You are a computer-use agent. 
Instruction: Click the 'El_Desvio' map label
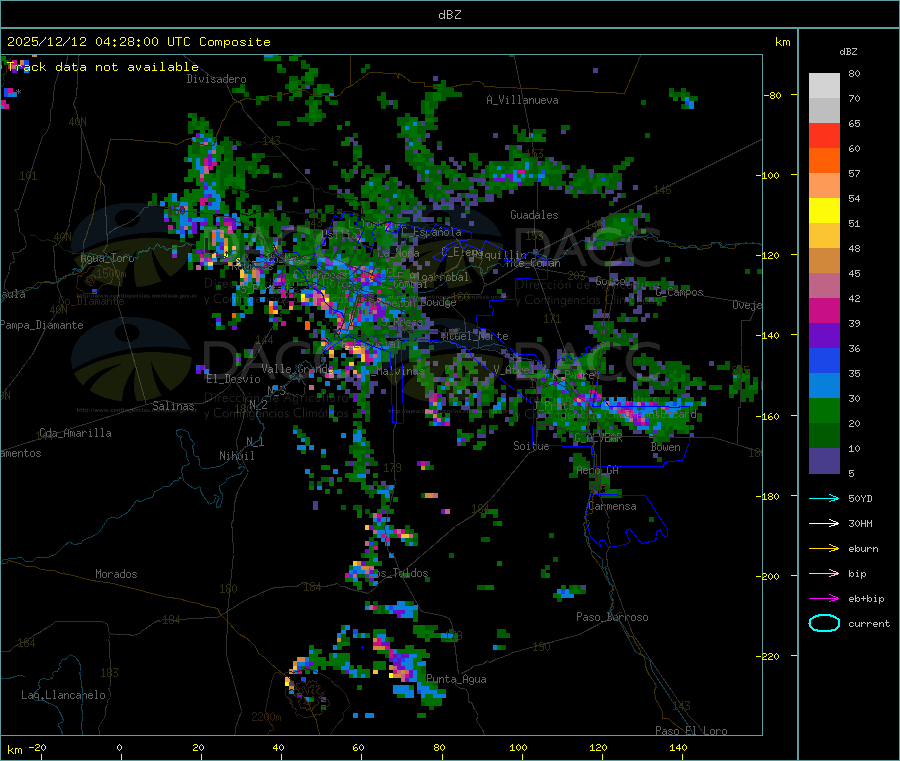[x=234, y=379]
